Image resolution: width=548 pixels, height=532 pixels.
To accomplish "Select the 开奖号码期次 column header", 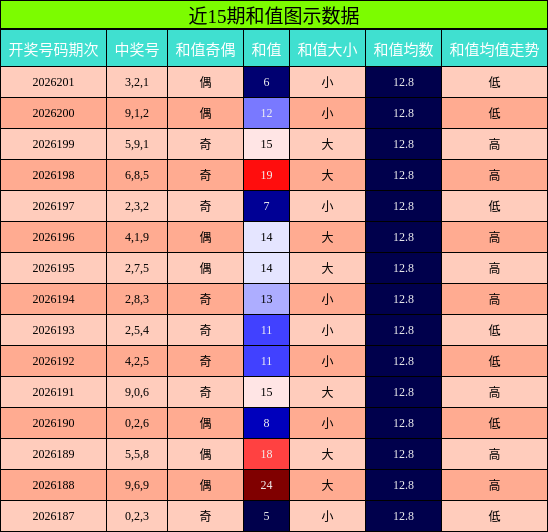I will [x=53, y=49].
